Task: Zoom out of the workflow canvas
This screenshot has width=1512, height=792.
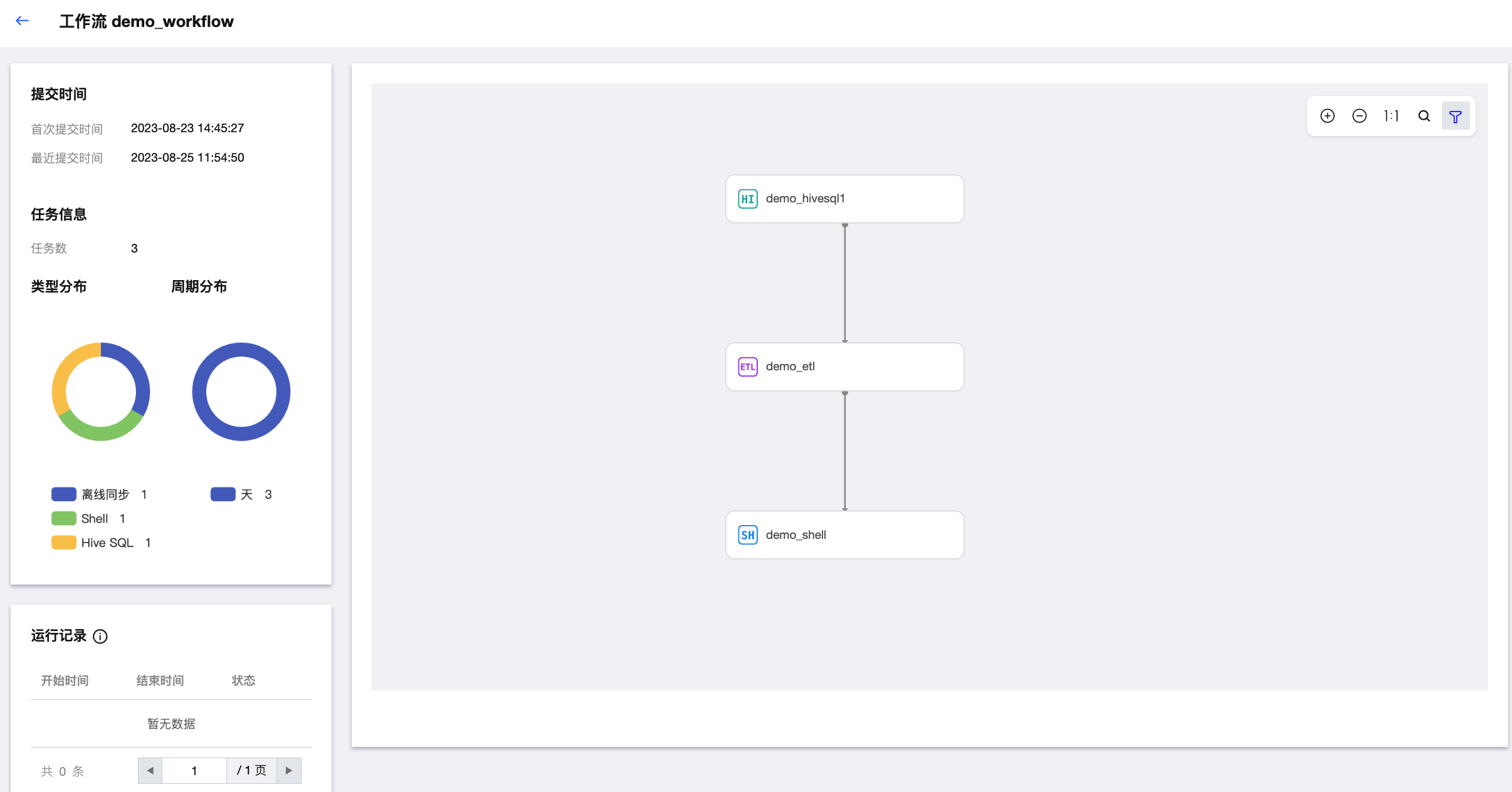Action: tap(1359, 116)
